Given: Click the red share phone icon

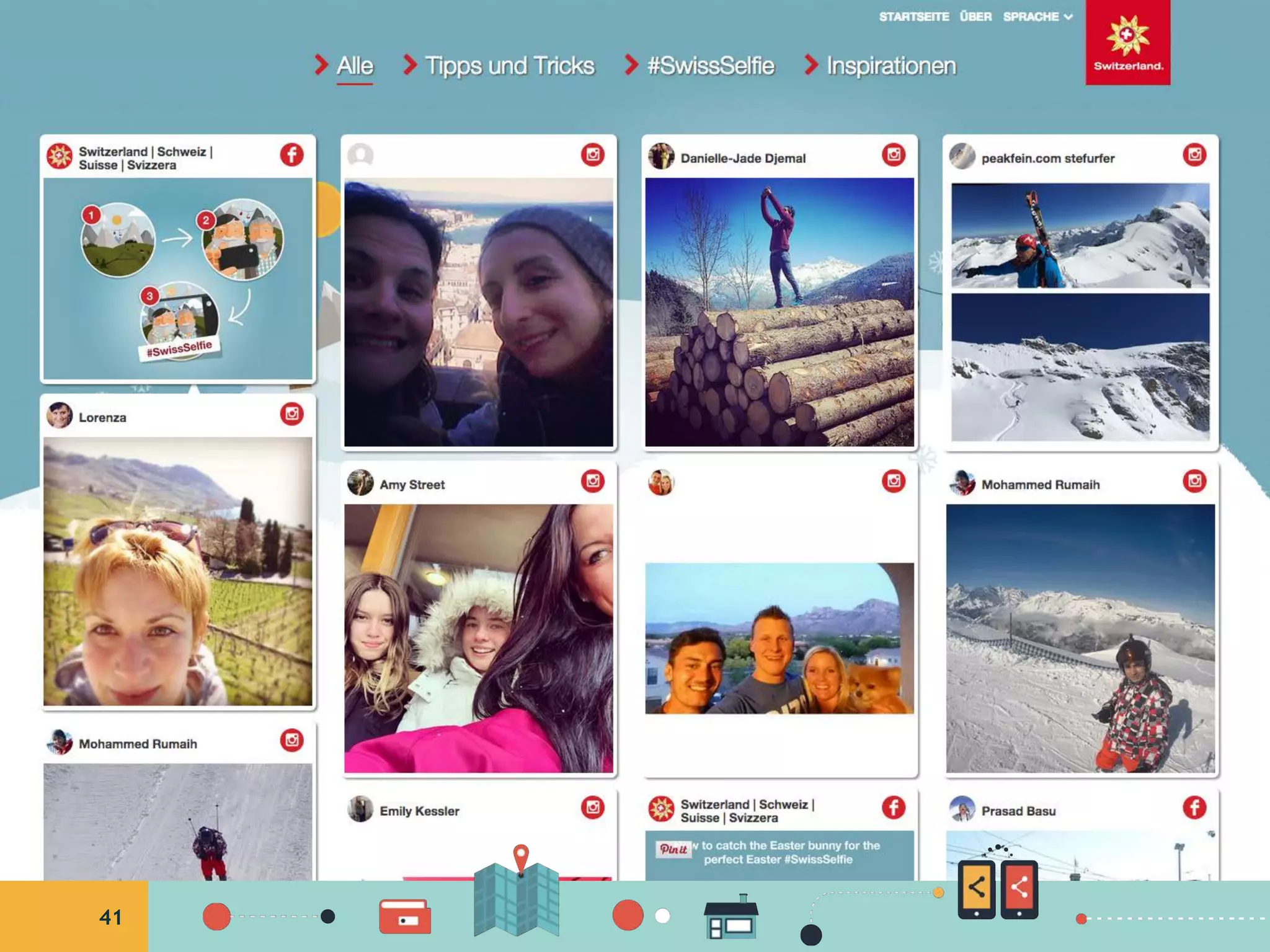Looking at the screenshot, I should point(1019,889).
